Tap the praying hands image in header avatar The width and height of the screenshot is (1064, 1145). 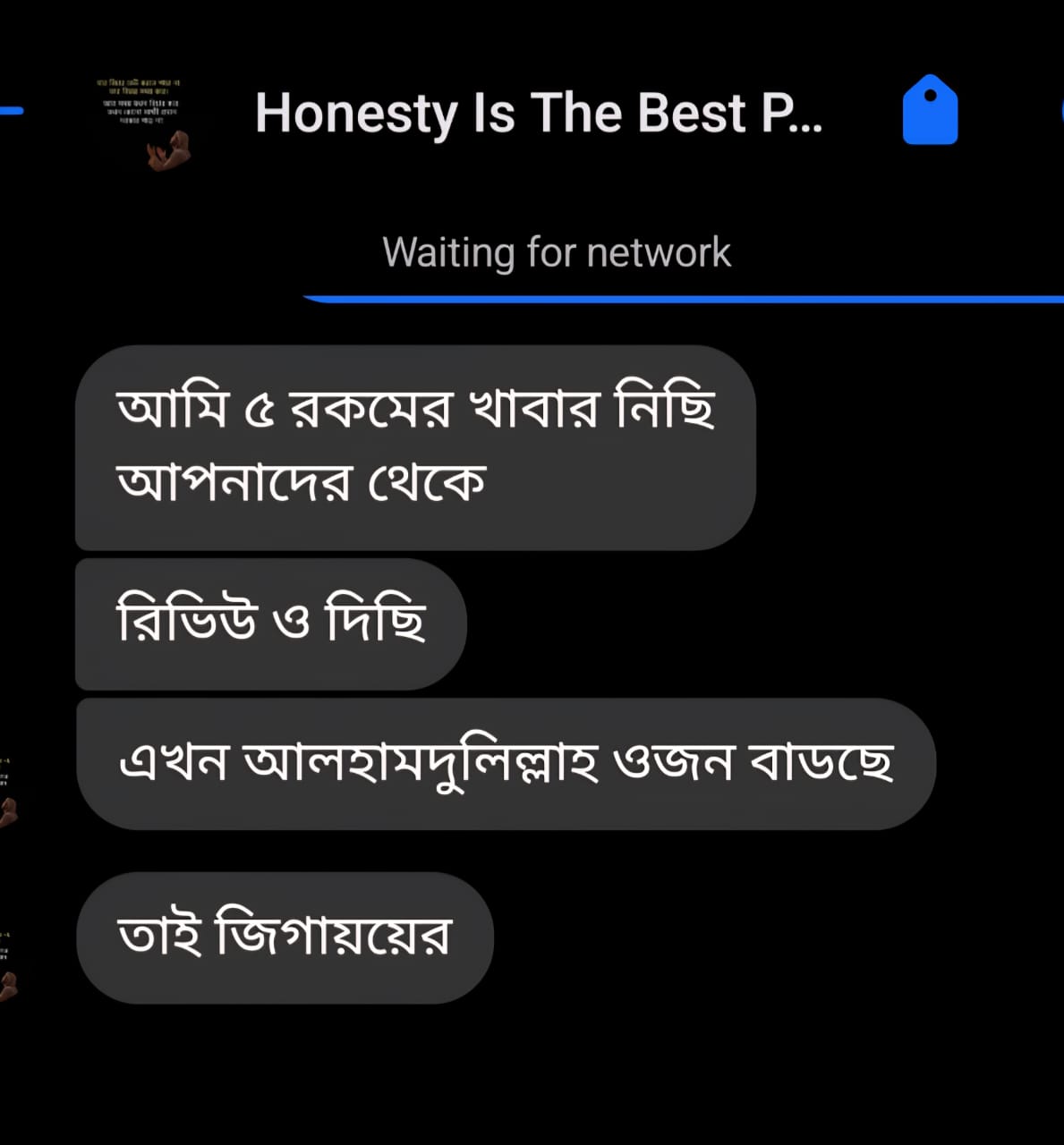(x=169, y=150)
